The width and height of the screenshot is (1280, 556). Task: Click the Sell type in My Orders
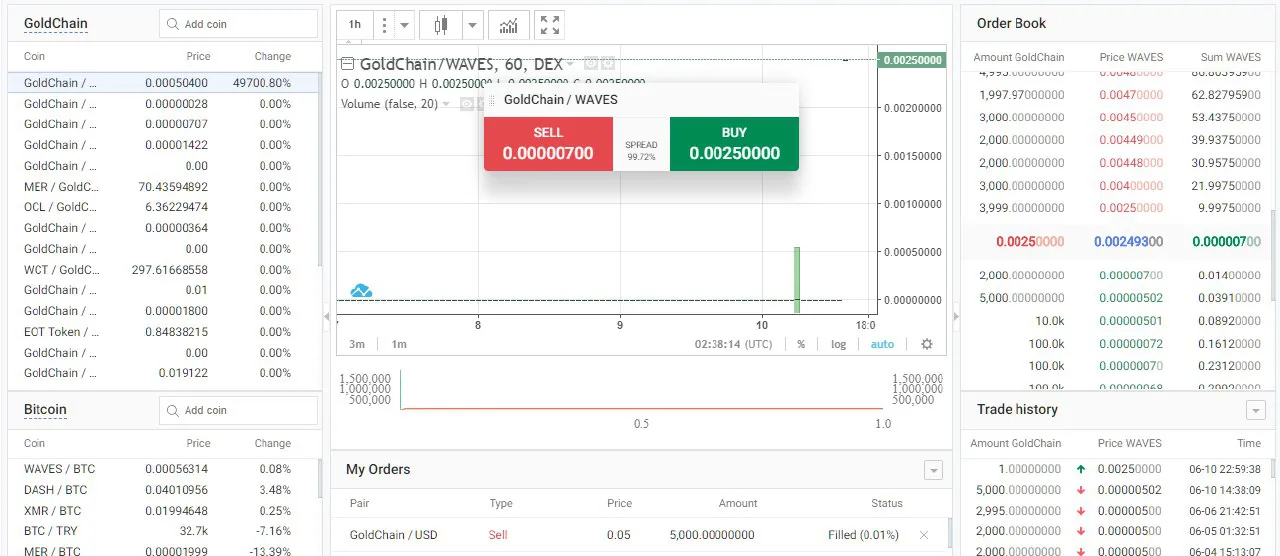[x=498, y=535]
